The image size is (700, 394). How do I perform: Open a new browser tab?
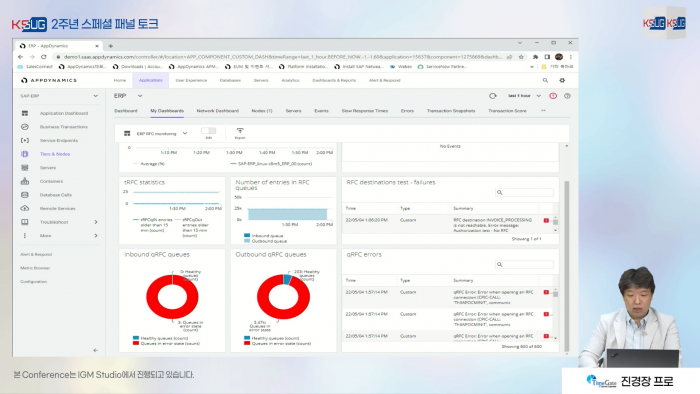(x=111, y=46)
